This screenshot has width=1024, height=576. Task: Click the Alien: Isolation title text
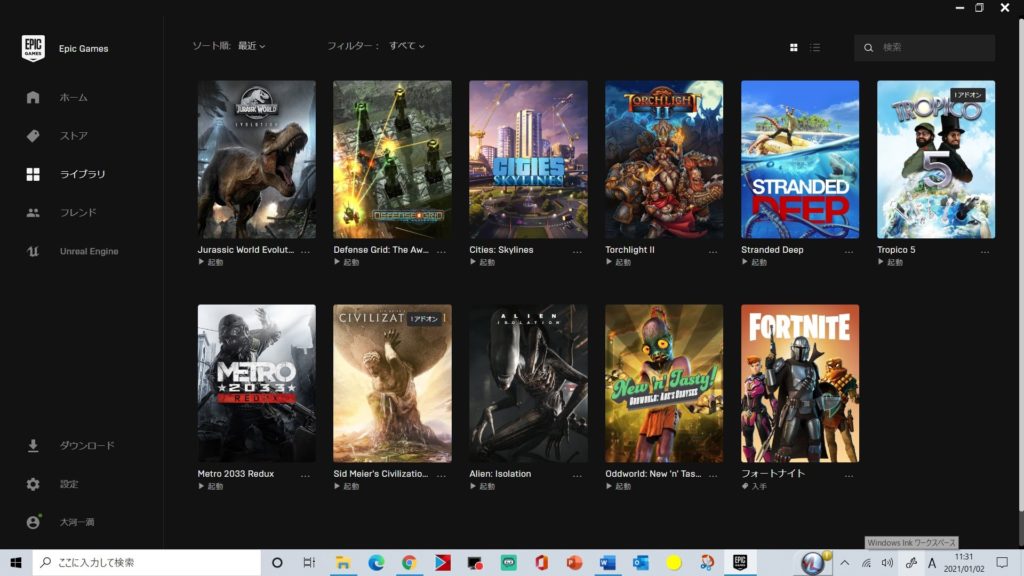coord(500,473)
